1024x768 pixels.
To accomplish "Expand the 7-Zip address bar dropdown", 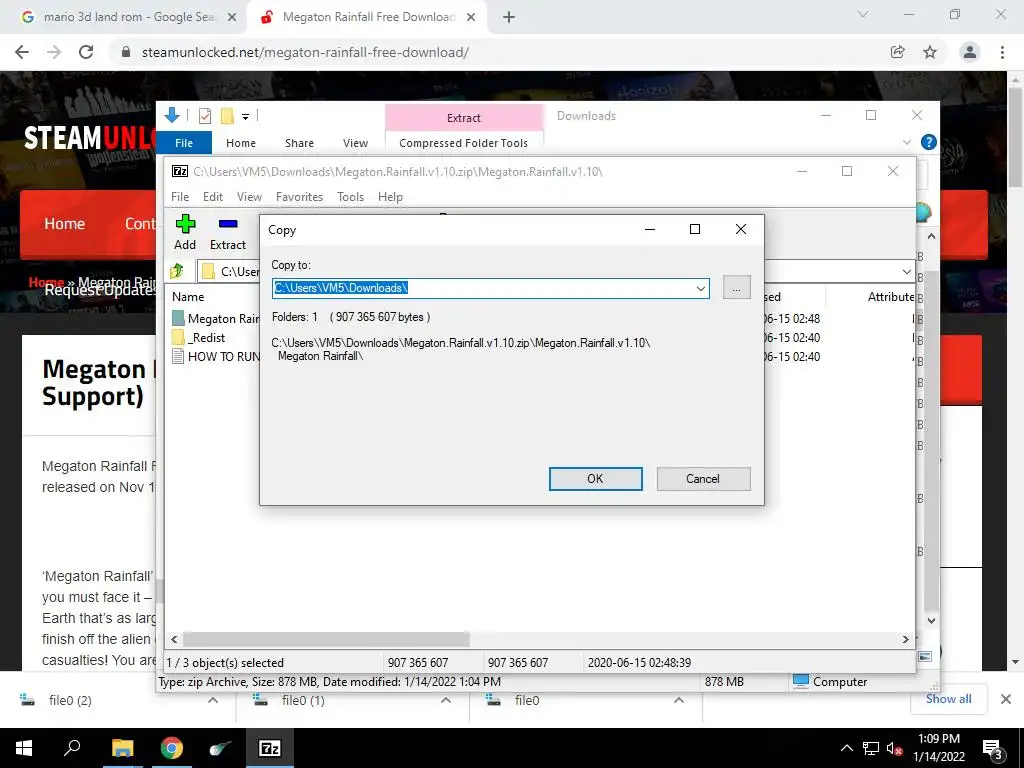I will [x=906, y=271].
